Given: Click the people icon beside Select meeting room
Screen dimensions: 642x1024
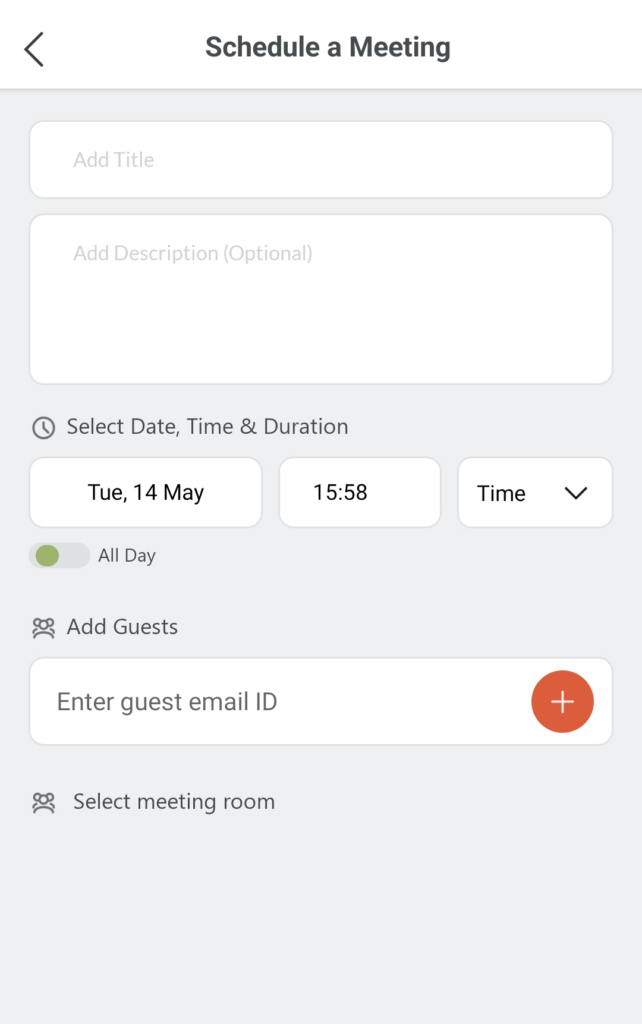Looking at the screenshot, I should [x=43, y=802].
